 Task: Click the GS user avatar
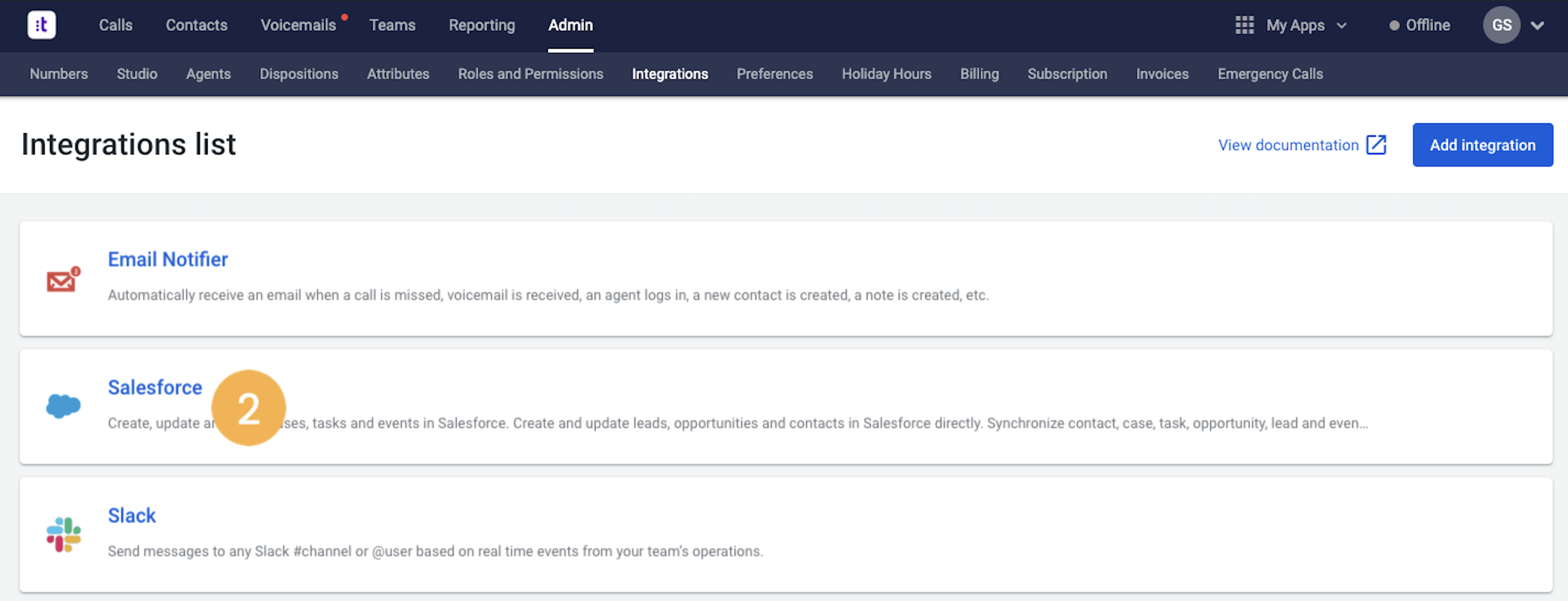coord(1501,25)
